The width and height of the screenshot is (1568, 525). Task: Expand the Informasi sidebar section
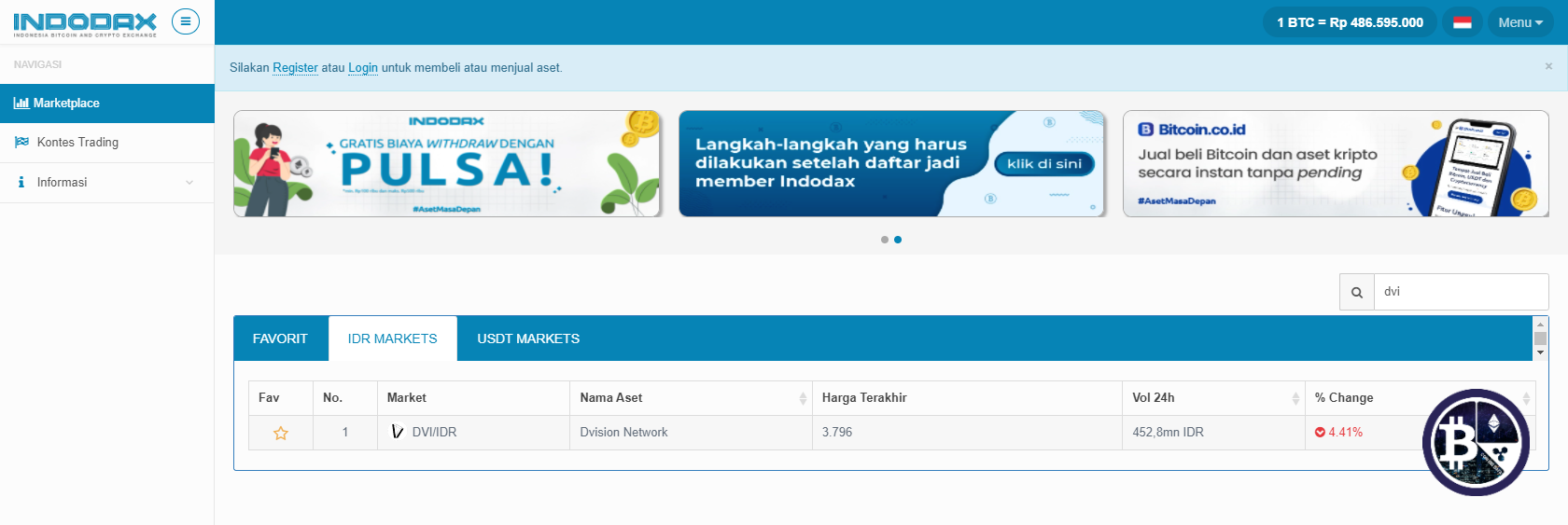click(x=107, y=183)
